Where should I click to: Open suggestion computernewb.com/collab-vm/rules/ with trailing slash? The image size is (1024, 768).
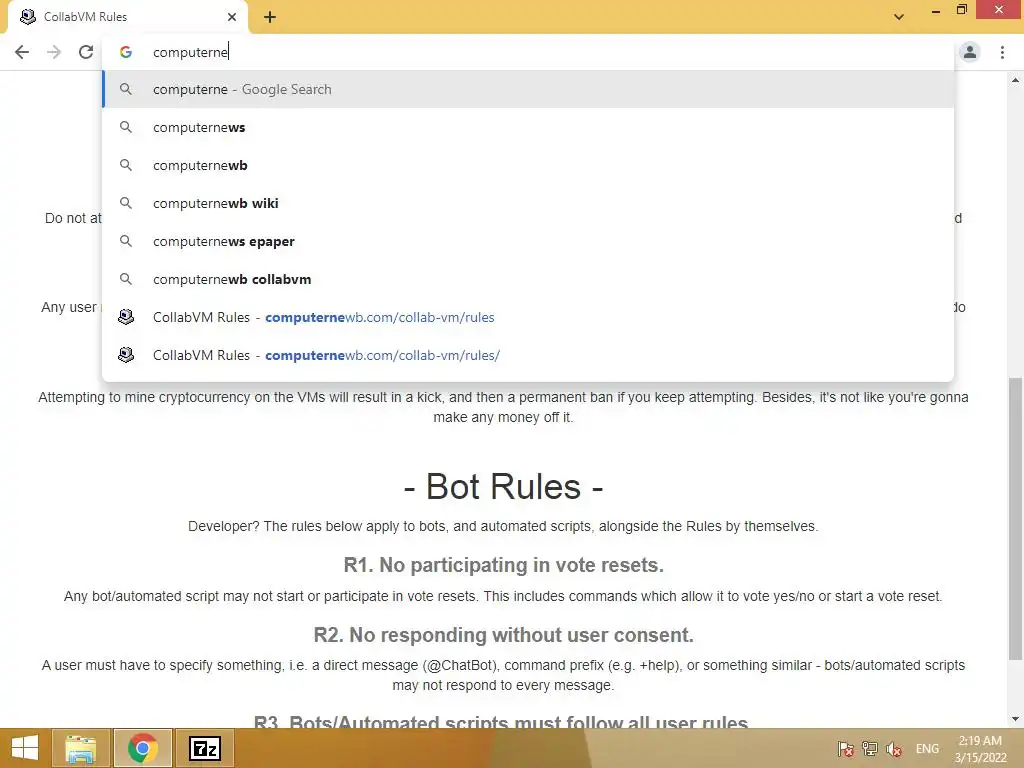pos(528,355)
